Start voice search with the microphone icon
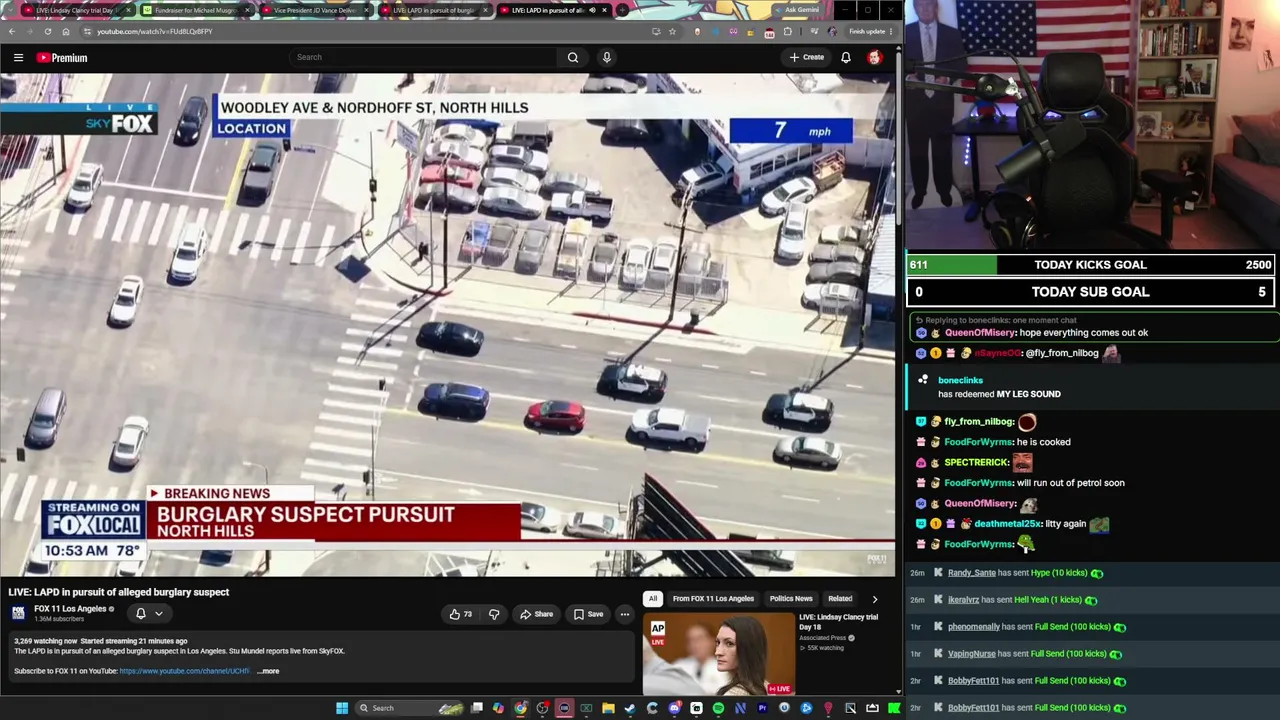 606,58
